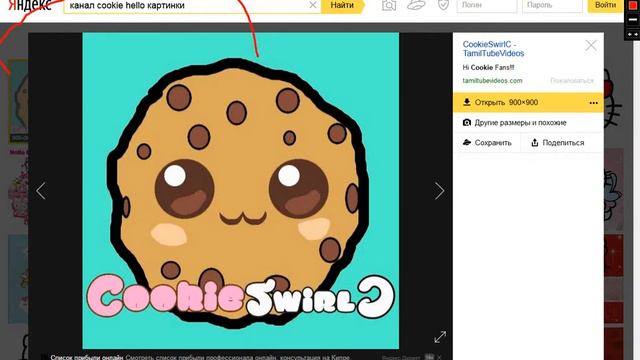Go to next image arrow

click(439, 191)
